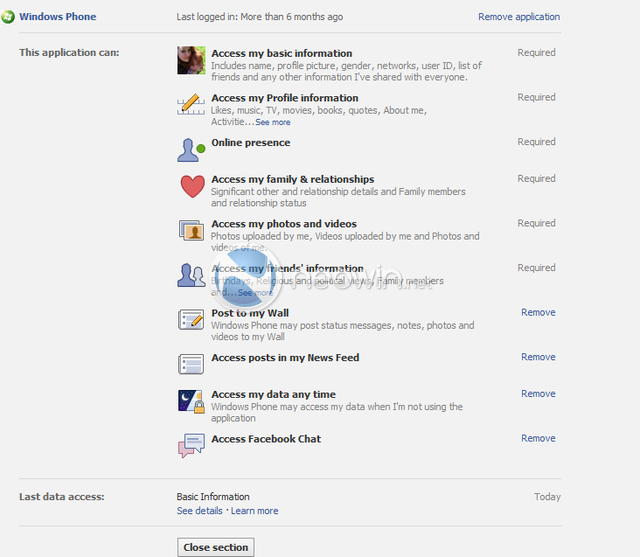Click the Today timestamp text
Screen dimensions: 640x557
[547, 497]
